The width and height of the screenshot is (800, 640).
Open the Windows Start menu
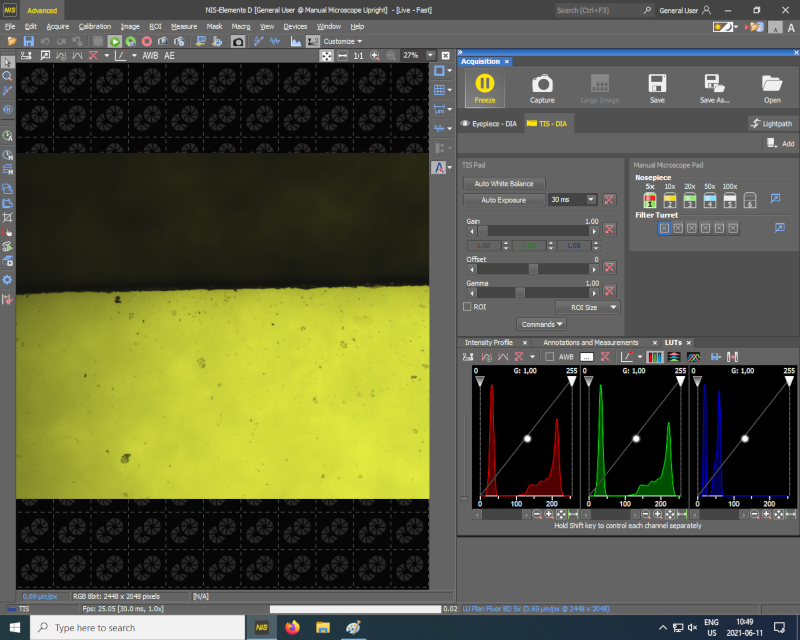coord(15,627)
